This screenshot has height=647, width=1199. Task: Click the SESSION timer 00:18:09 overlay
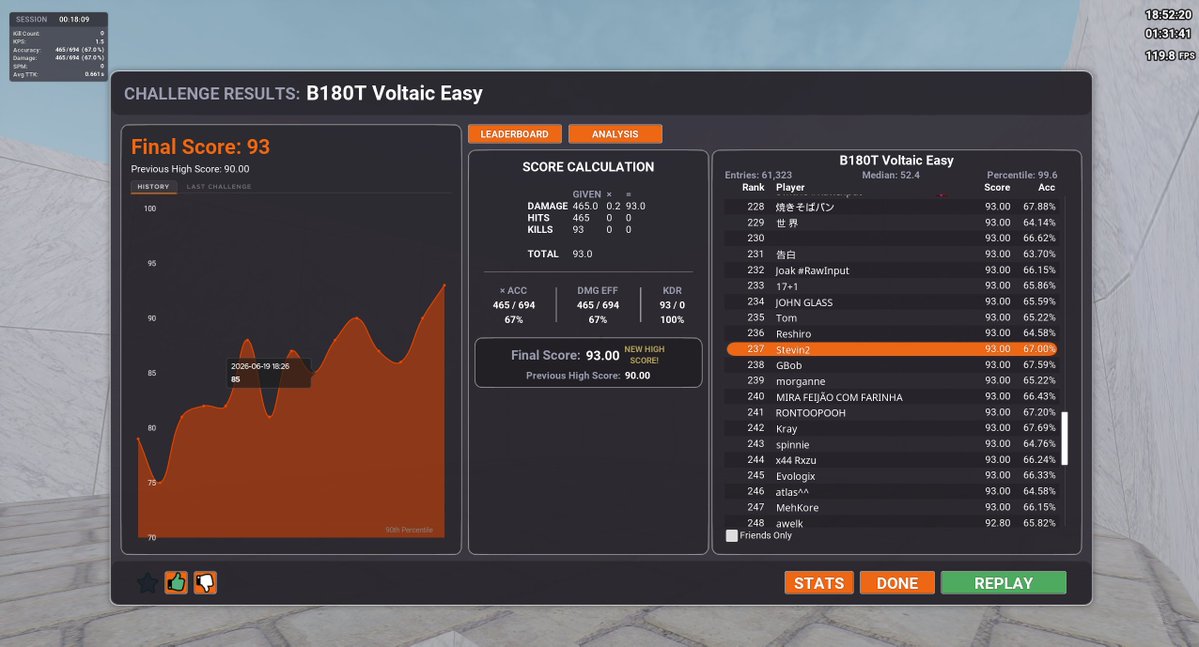pos(53,19)
